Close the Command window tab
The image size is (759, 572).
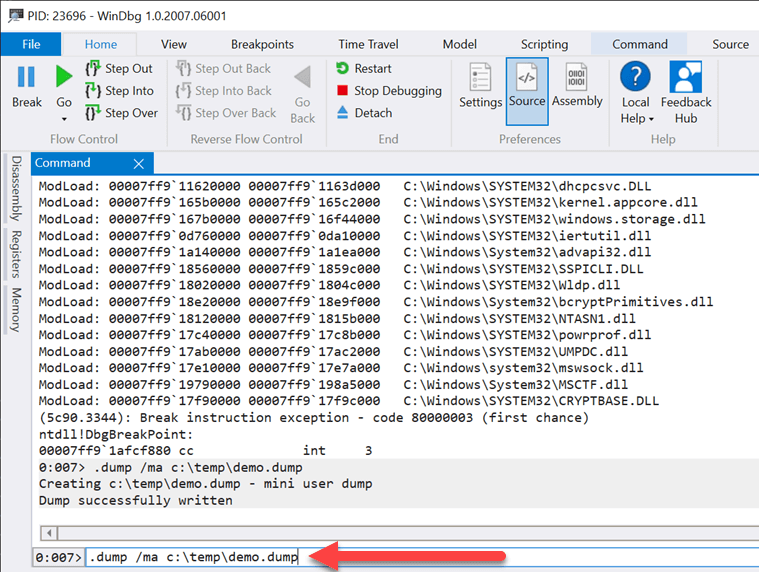[x=139, y=163]
